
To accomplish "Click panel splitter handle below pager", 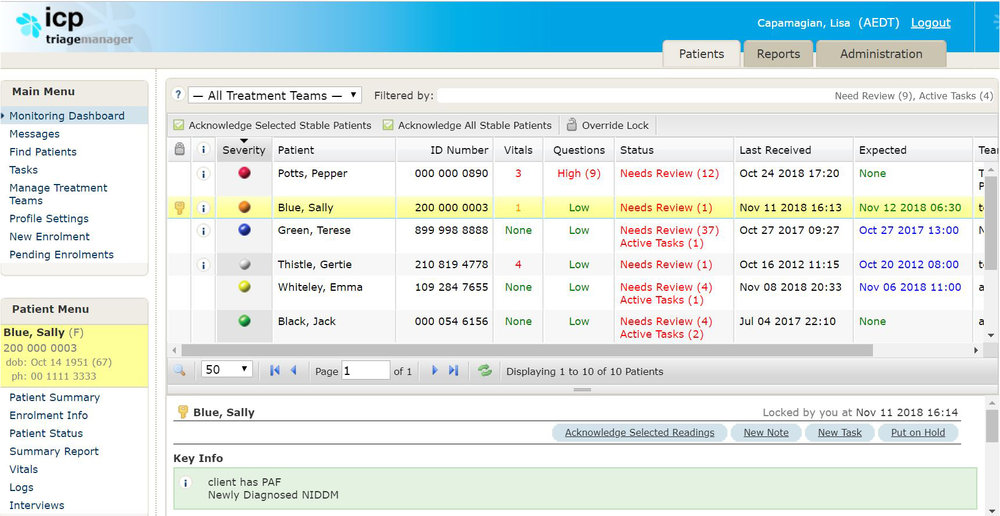I will tap(582, 389).
